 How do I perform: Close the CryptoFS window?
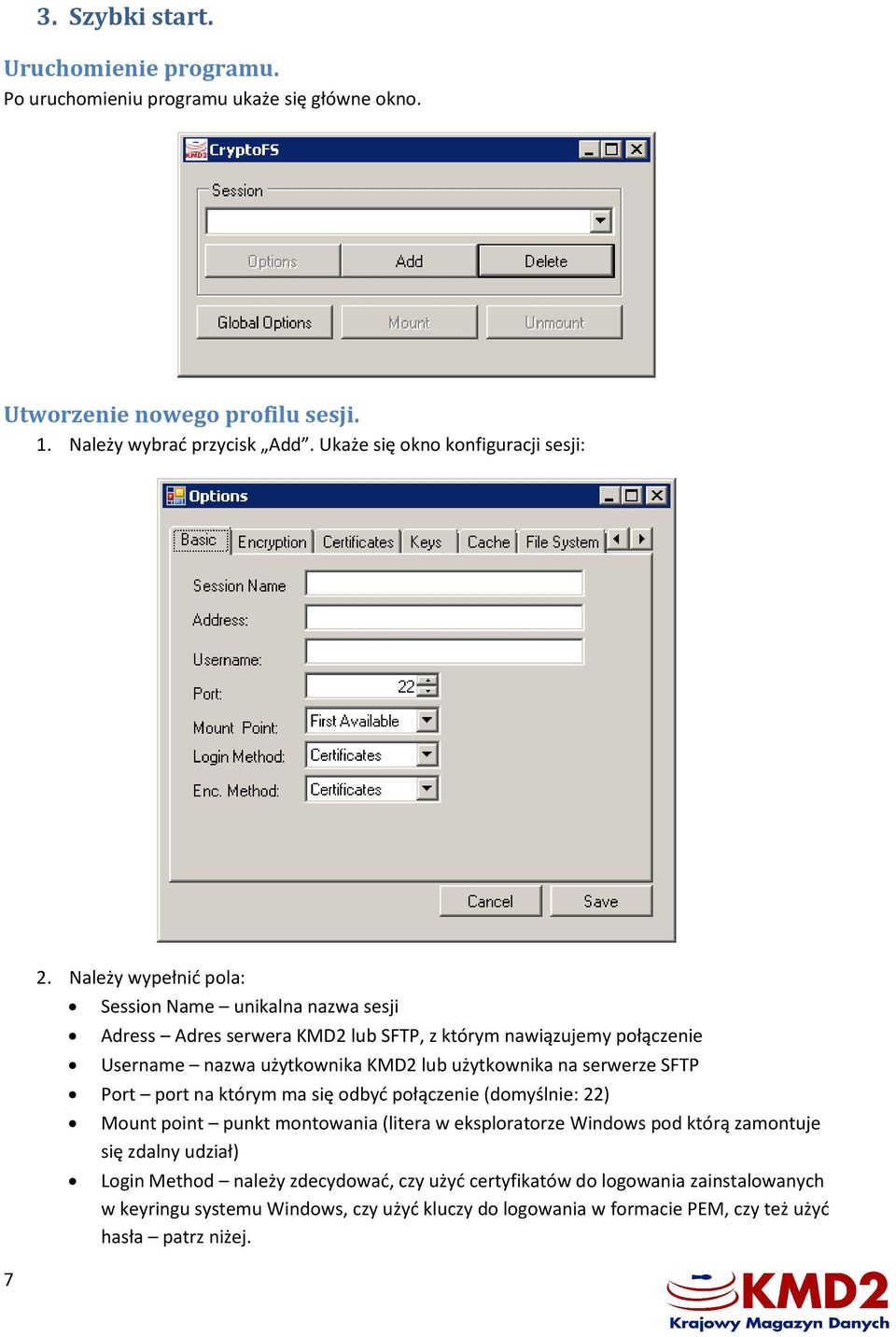pos(636,149)
